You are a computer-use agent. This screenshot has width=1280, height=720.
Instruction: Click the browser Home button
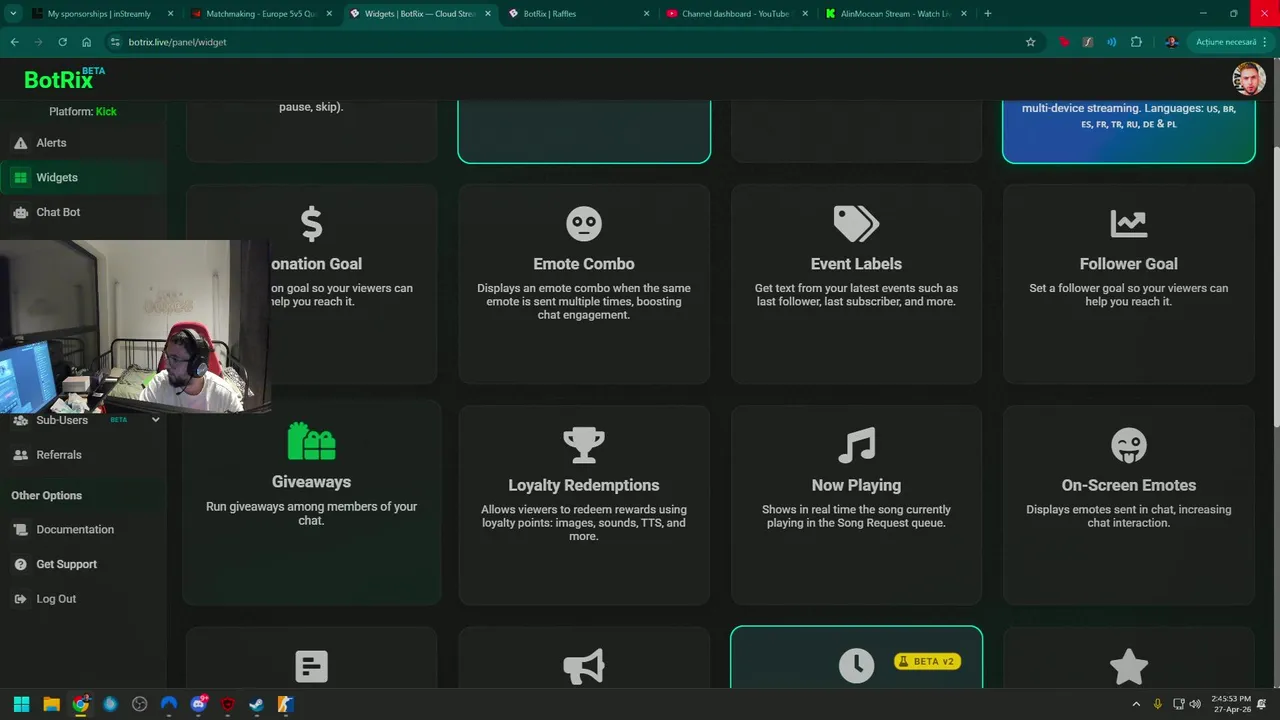click(86, 42)
